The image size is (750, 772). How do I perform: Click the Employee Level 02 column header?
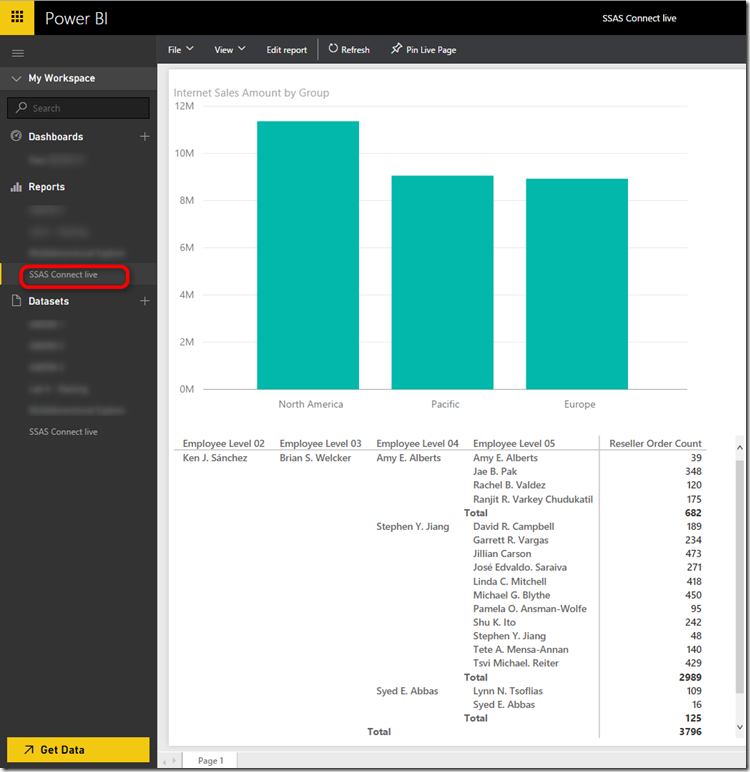[224, 443]
